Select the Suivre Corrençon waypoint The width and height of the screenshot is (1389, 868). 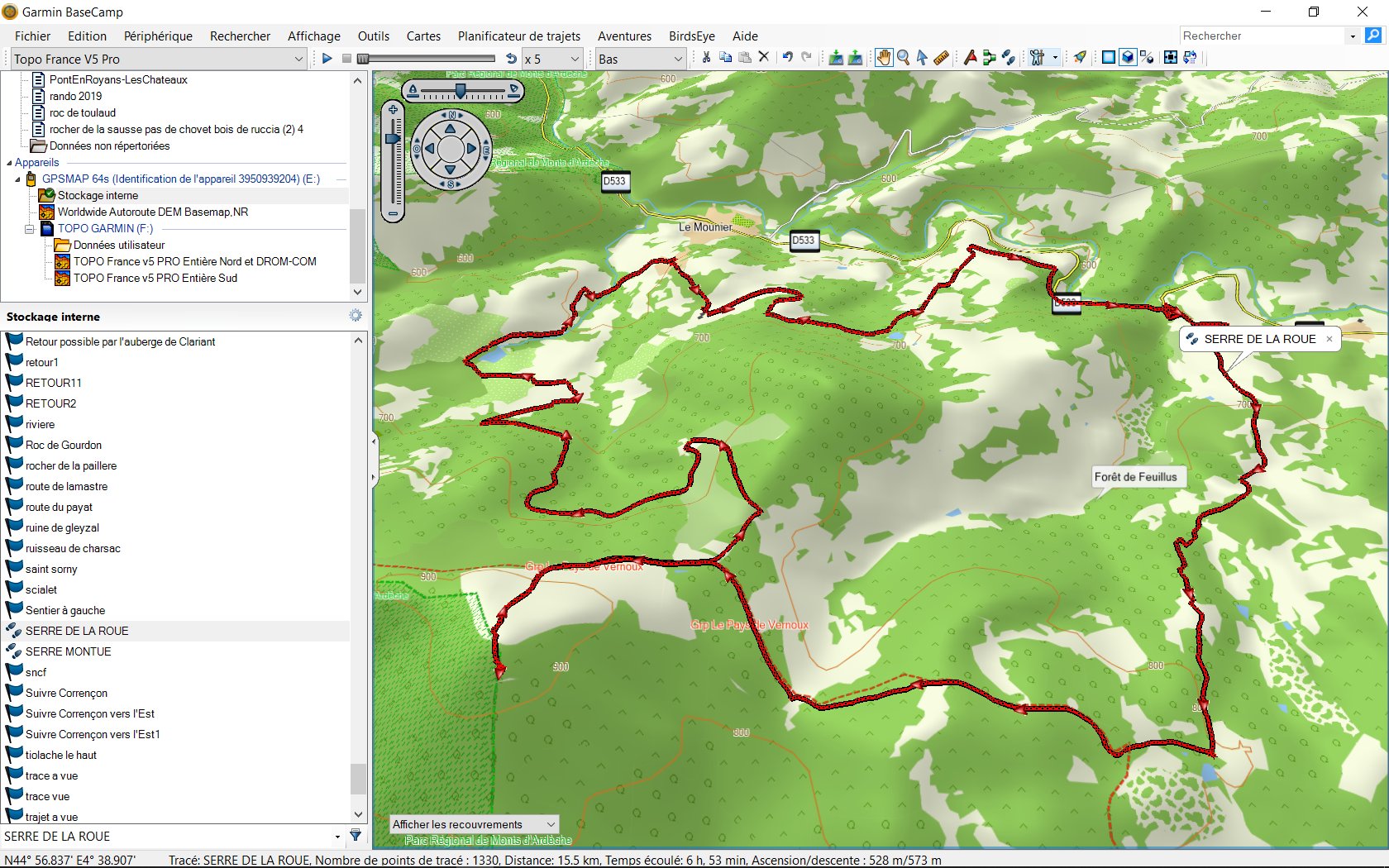(x=66, y=693)
